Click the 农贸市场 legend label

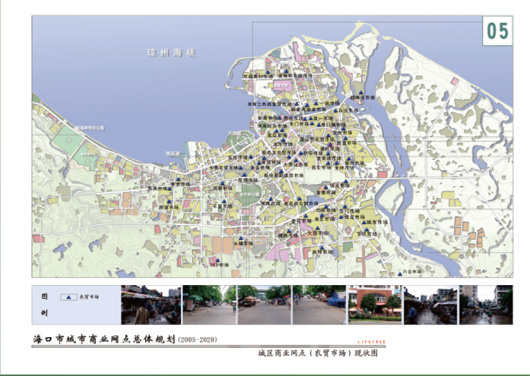coord(89,297)
